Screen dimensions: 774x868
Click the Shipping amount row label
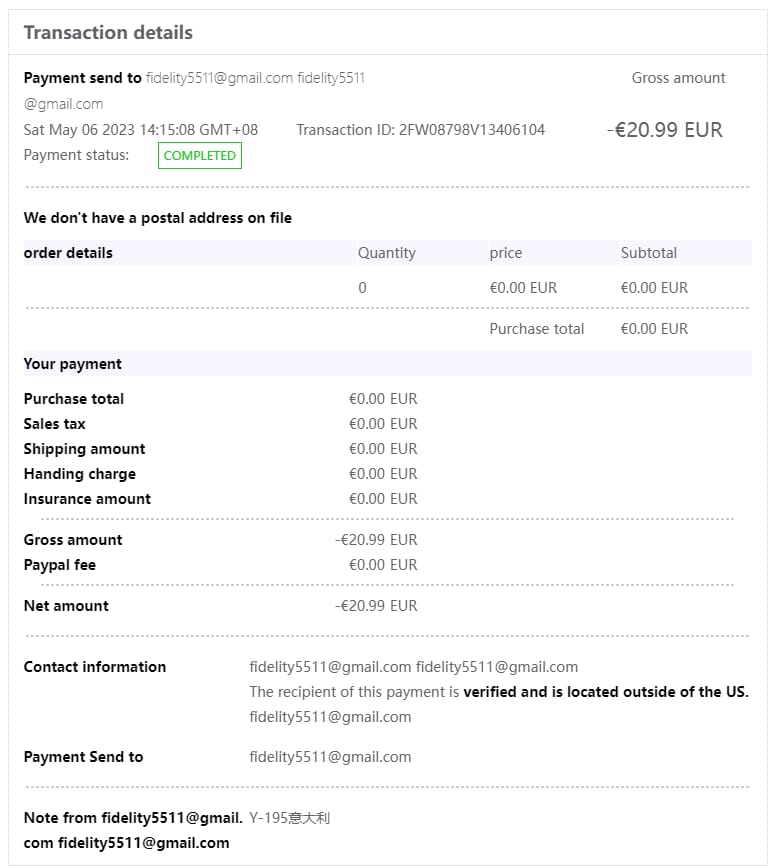point(84,449)
